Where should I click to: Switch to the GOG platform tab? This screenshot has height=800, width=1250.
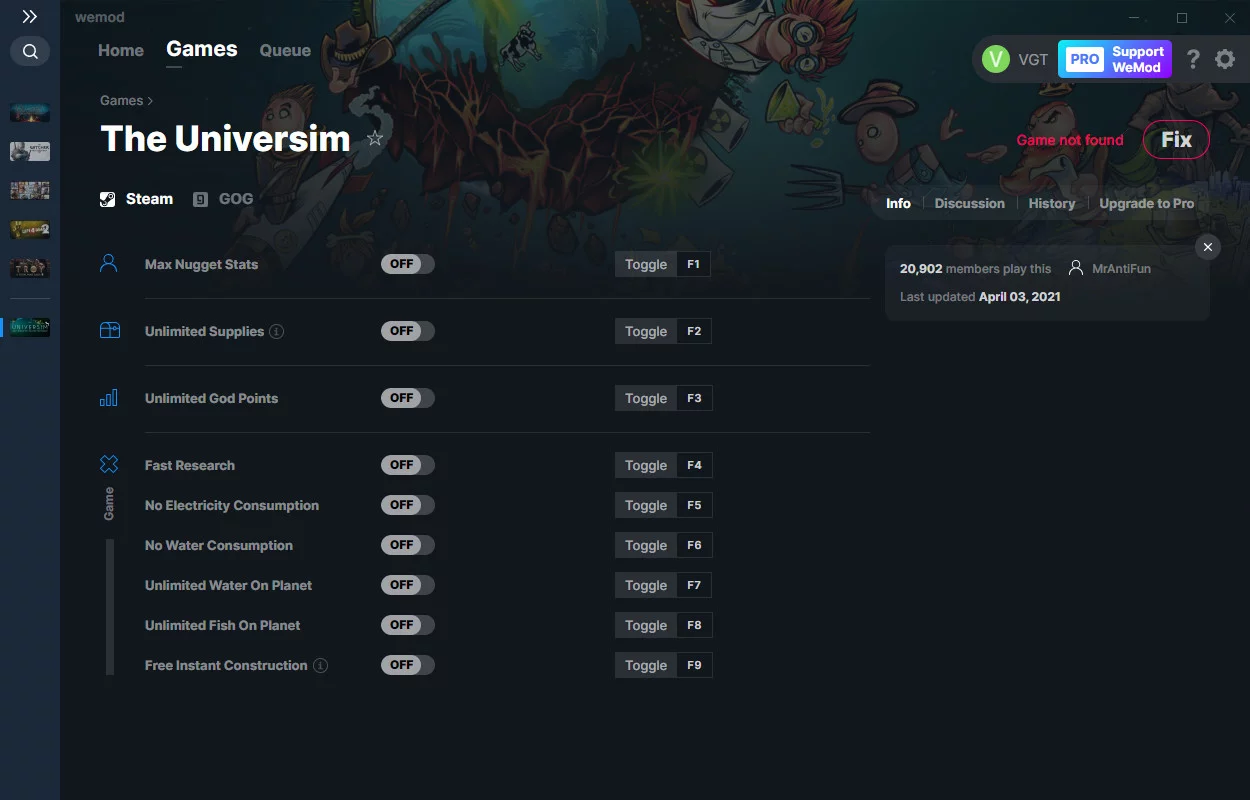point(223,199)
